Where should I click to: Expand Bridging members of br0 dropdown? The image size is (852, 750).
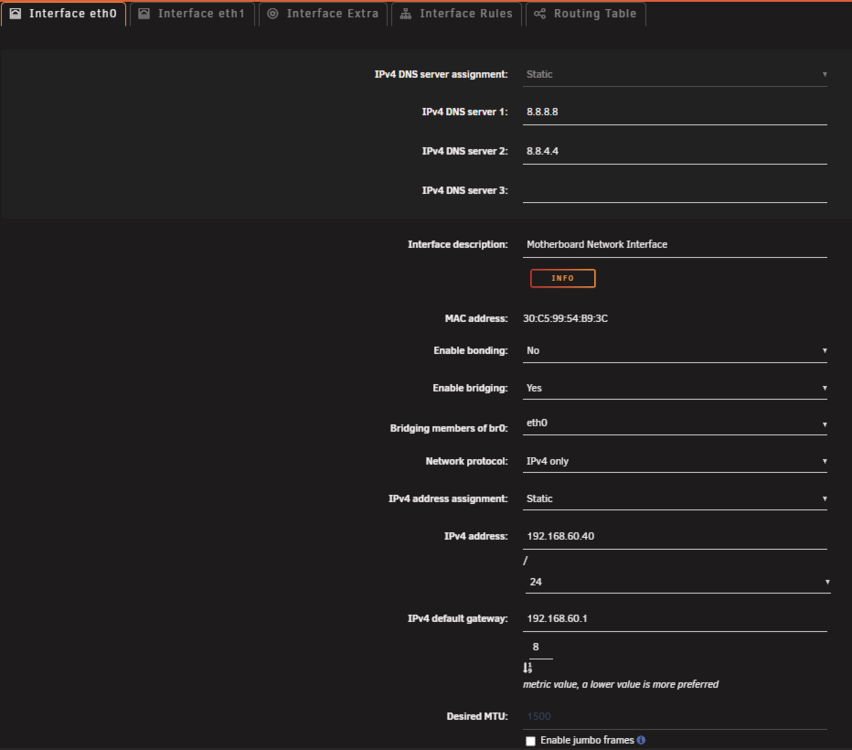tap(674, 423)
